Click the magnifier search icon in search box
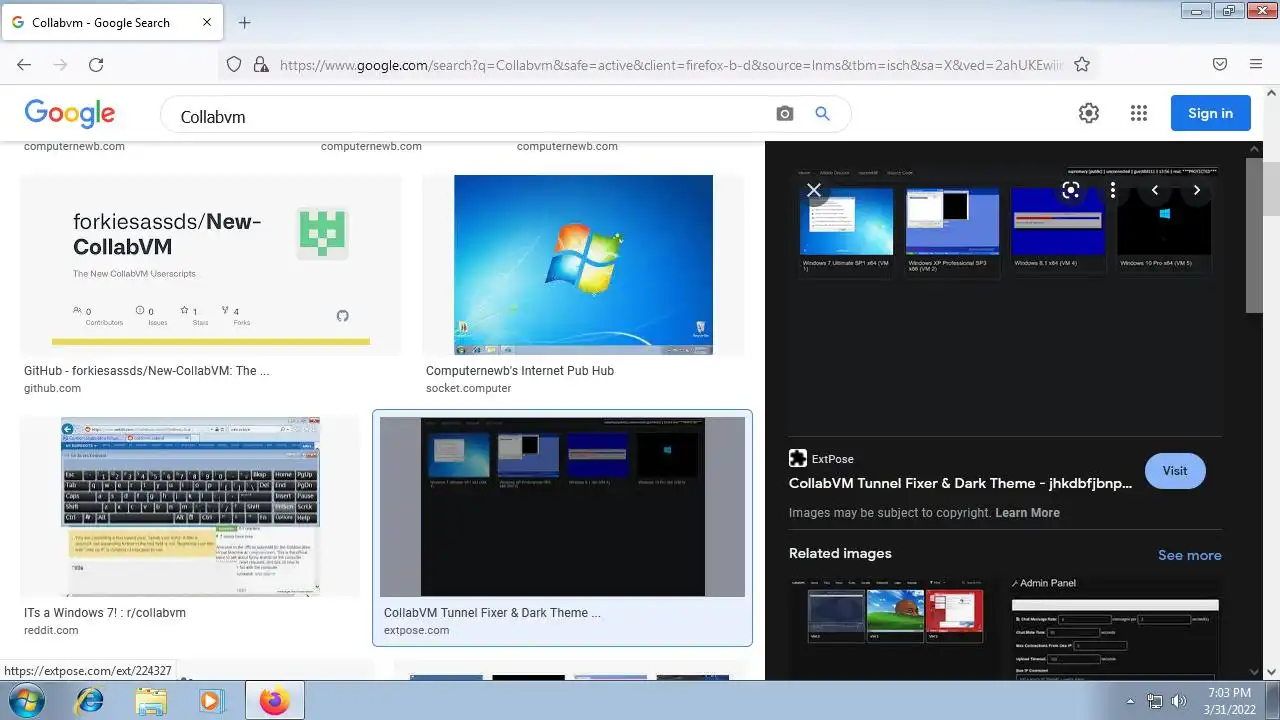Screen dimensions: 1280x720 pos(822,114)
